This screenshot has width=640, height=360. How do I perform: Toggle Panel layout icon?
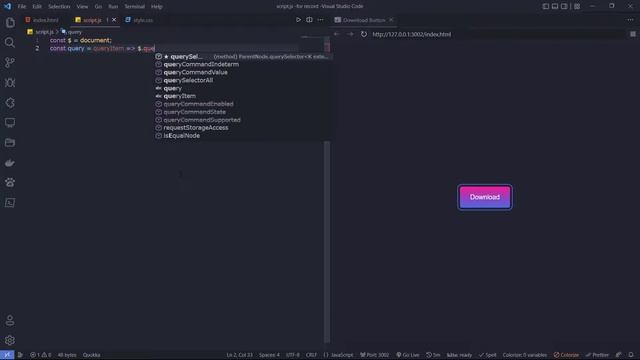(555, 6)
